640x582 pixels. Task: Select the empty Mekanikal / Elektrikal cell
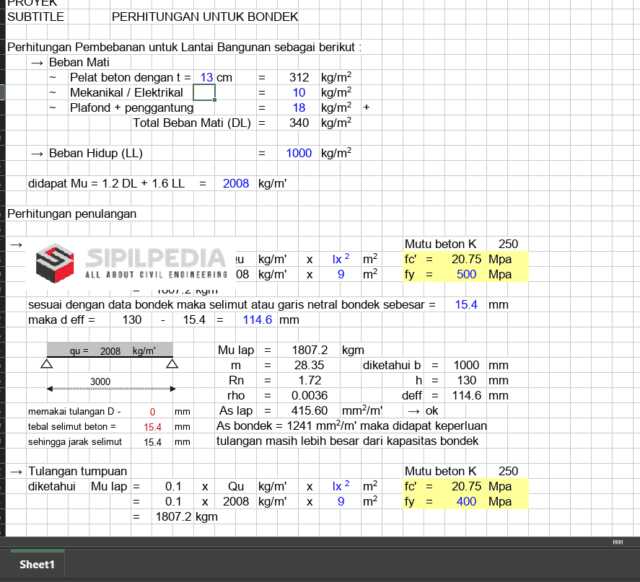204,92
